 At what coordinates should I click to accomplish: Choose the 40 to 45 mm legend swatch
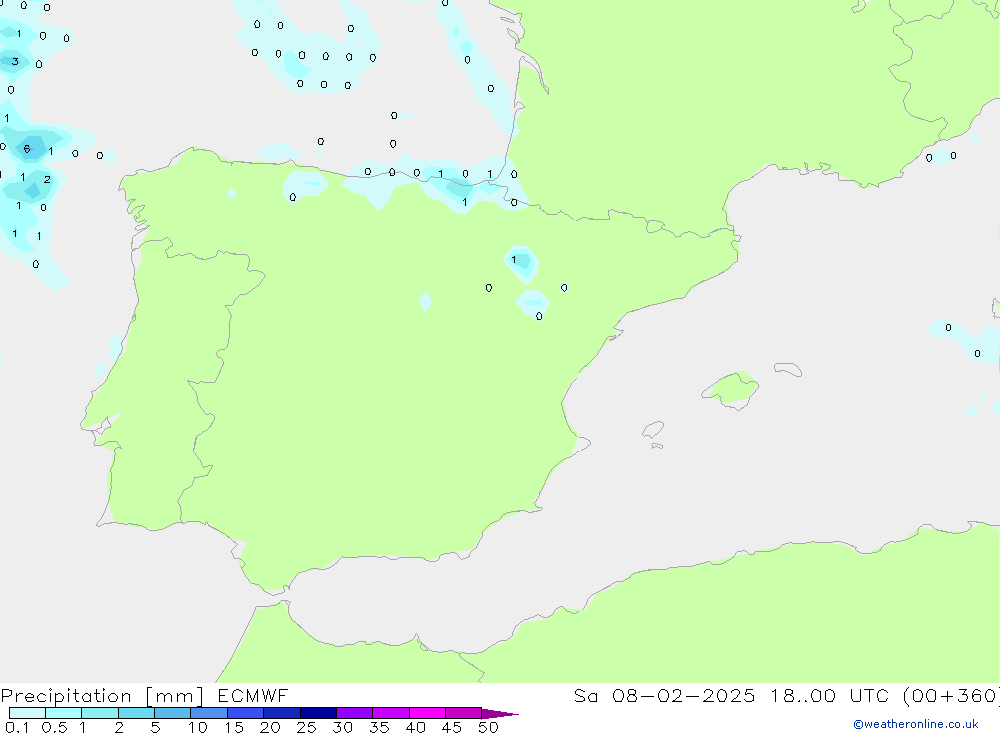click(x=427, y=713)
